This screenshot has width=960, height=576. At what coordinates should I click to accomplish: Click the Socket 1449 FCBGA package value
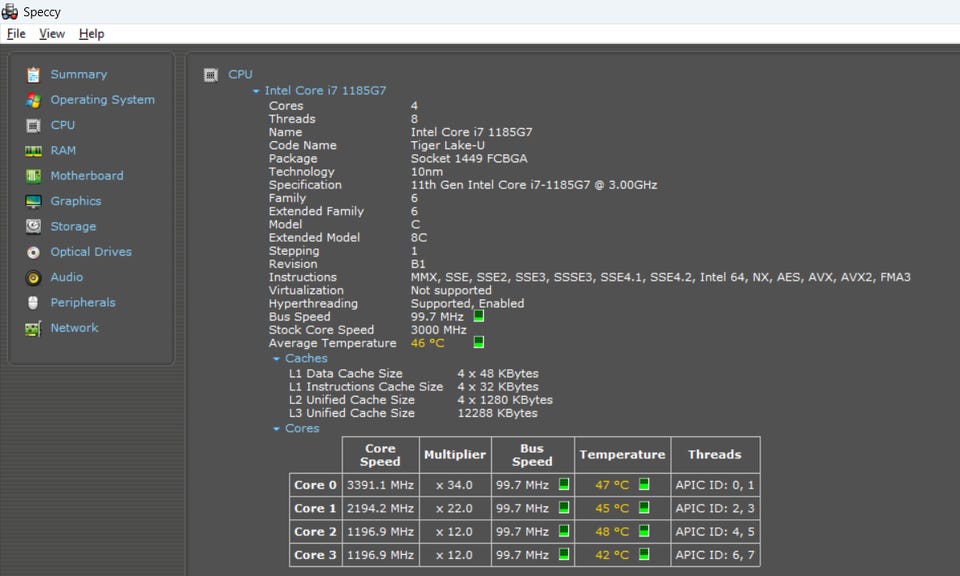click(x=469, y=159)
